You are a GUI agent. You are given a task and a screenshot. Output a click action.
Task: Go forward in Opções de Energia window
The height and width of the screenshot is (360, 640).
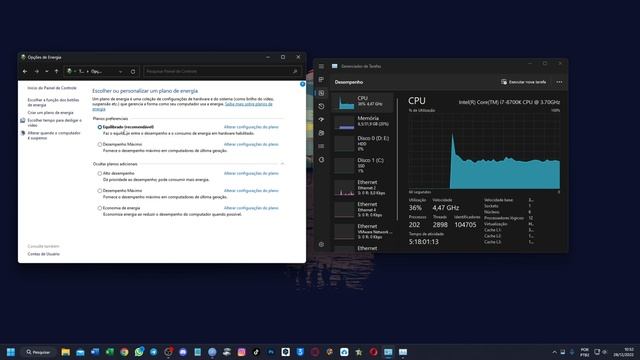click(x=37, y=71)
